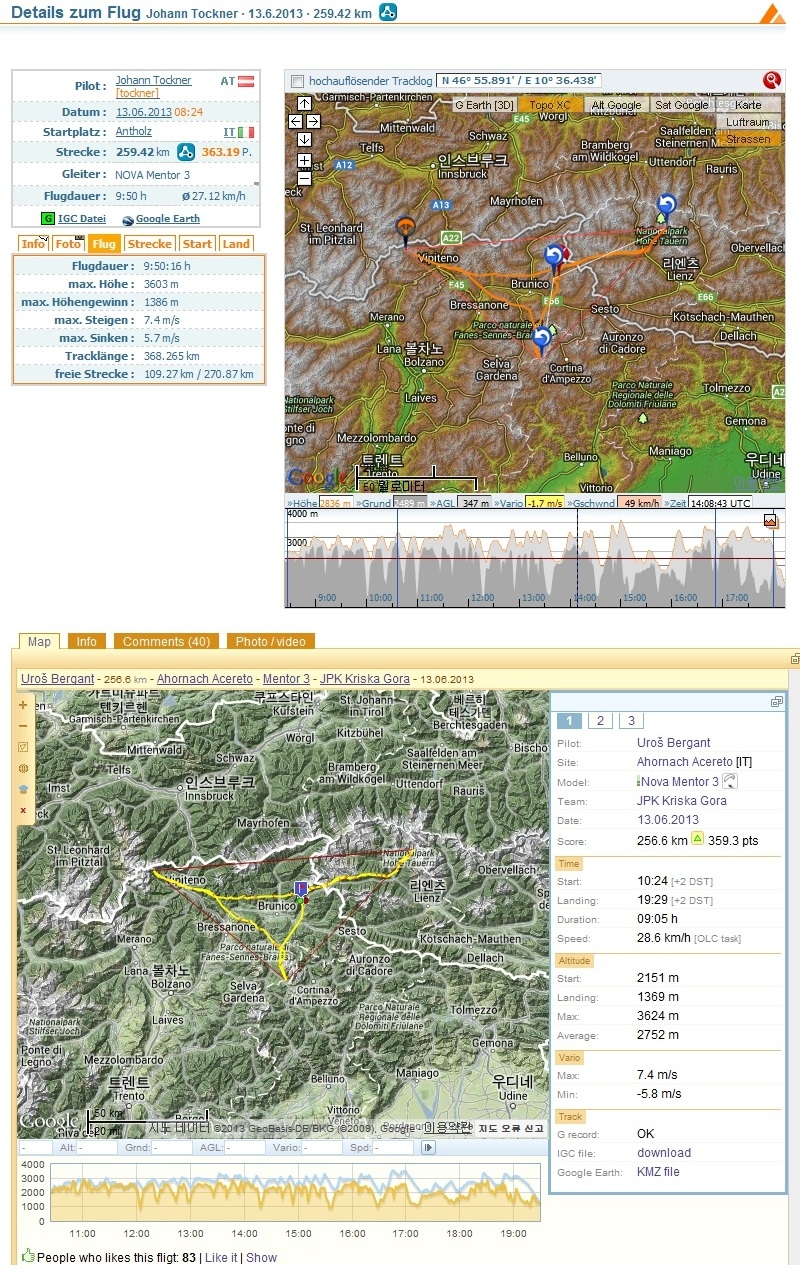Select flight number 2 in pilot panel
The image size is (800, 1281).
(599, 721)
